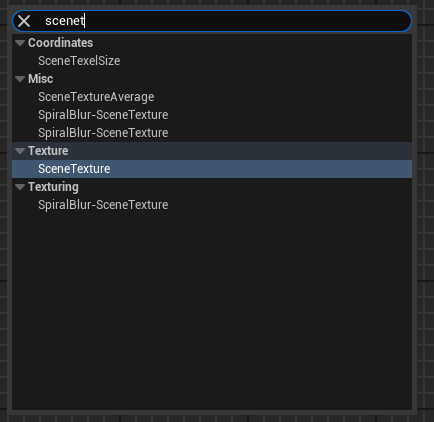434x422 pixels.
Task: Collapse the Coordinates category arrow
Action: tap(20, 43)
